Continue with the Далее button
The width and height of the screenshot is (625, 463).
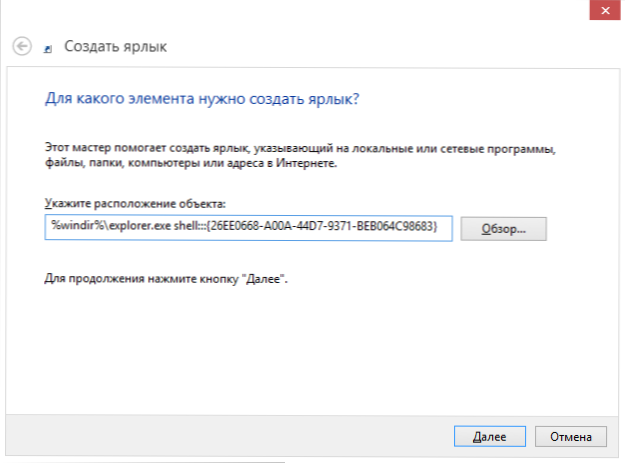489,437
